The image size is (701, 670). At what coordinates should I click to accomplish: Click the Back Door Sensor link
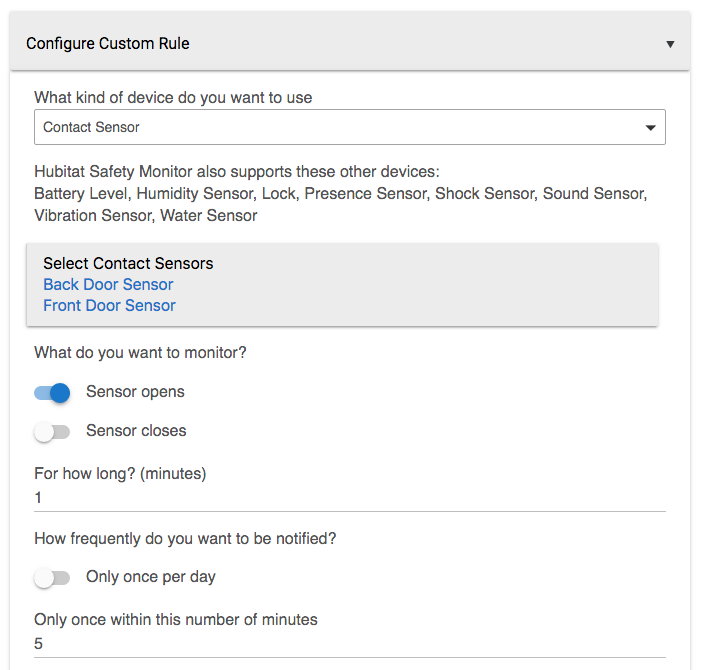pyautogui.click(x=108, y=284)
